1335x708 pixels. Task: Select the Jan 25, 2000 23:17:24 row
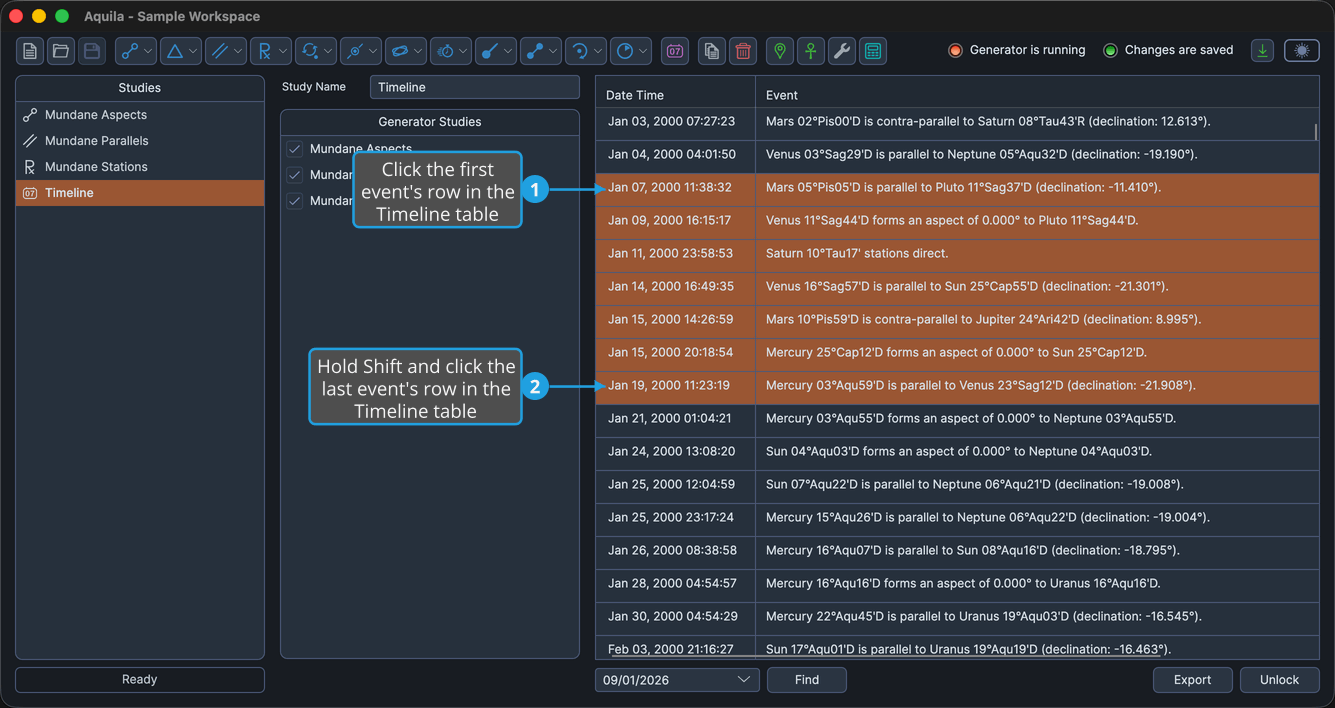pos(957,518)
